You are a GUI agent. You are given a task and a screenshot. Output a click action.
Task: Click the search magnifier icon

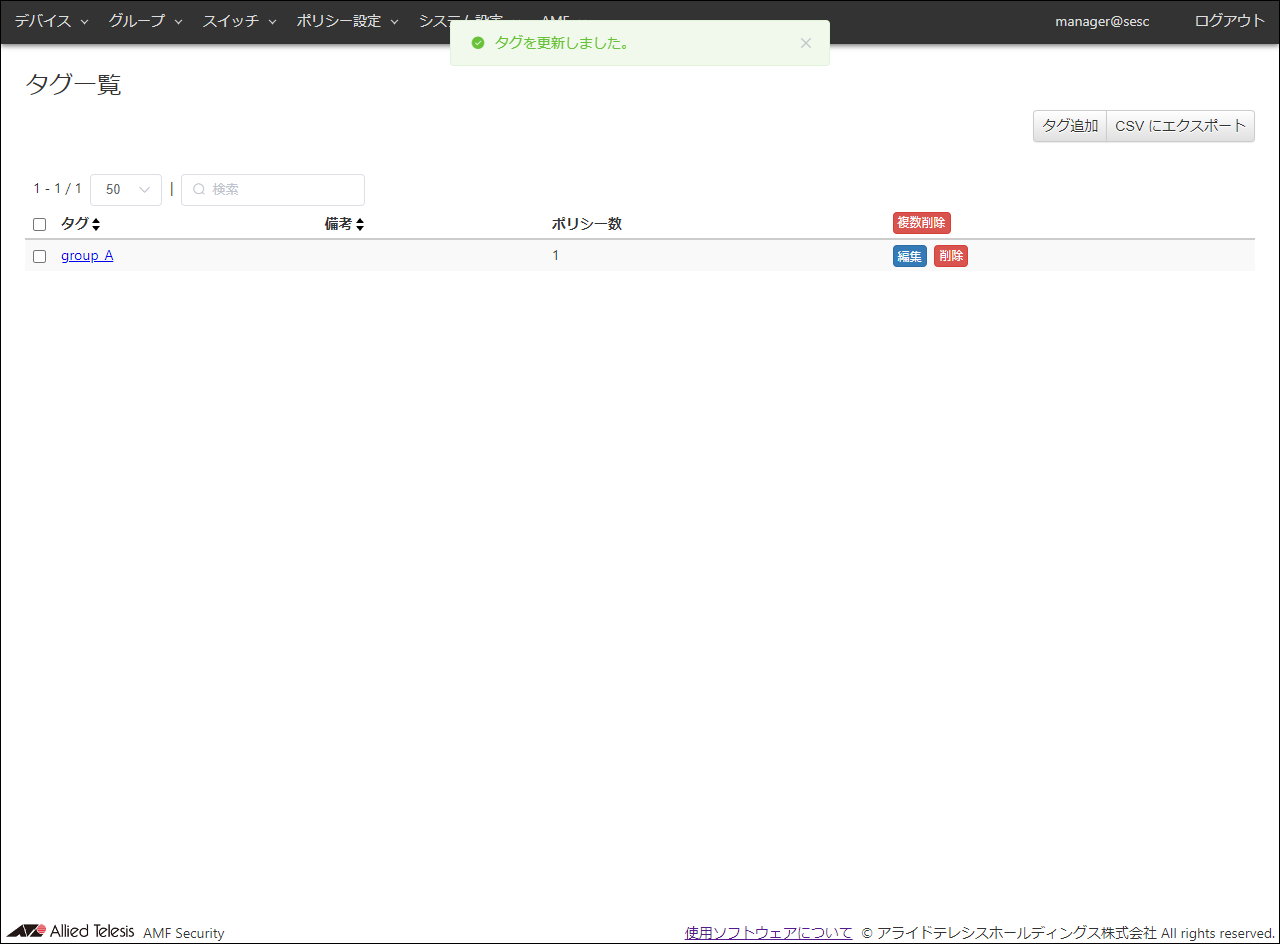pos(199,189)
